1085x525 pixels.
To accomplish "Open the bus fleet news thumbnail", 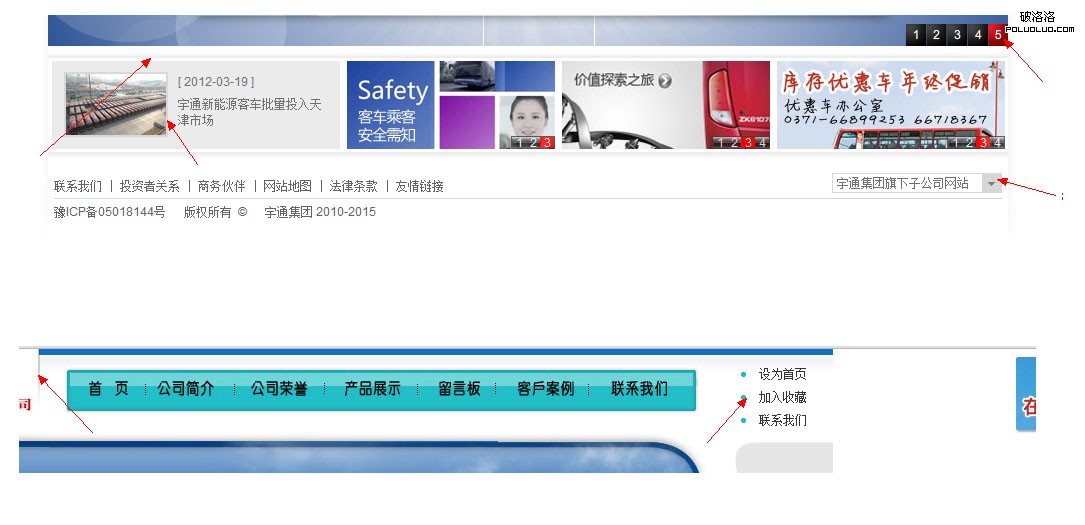I will pyautogui.click(x=116, y=104).
